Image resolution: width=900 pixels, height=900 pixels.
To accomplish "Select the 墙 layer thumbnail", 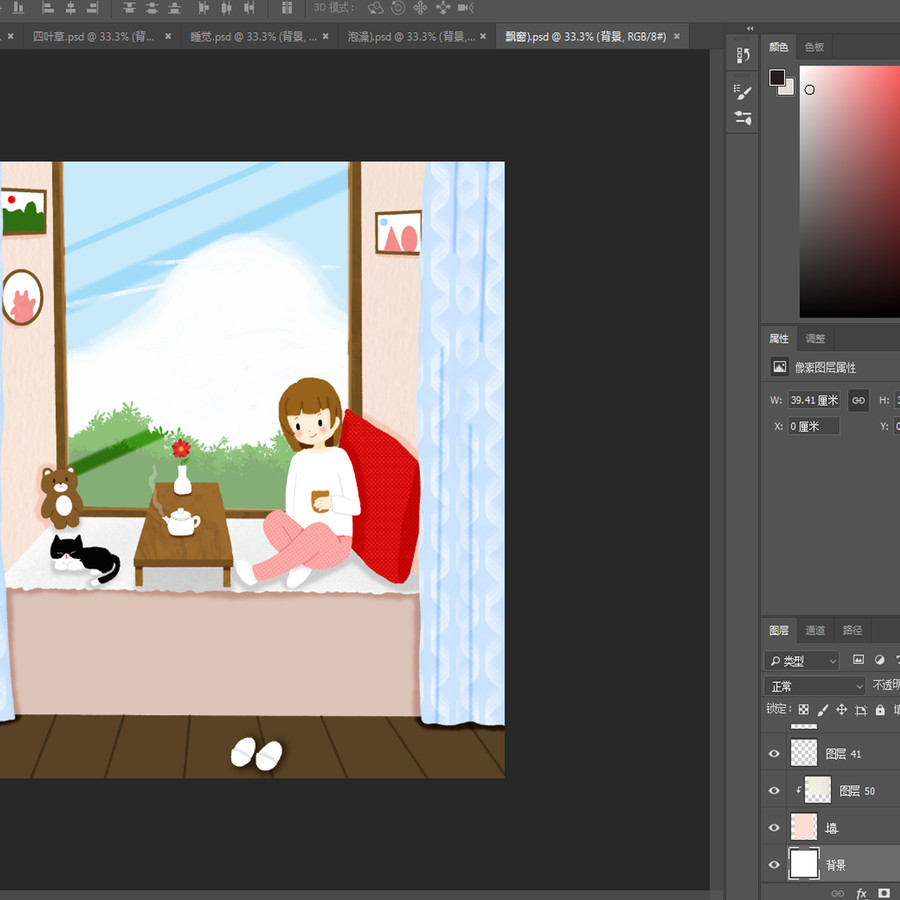I will coord(804,827).
